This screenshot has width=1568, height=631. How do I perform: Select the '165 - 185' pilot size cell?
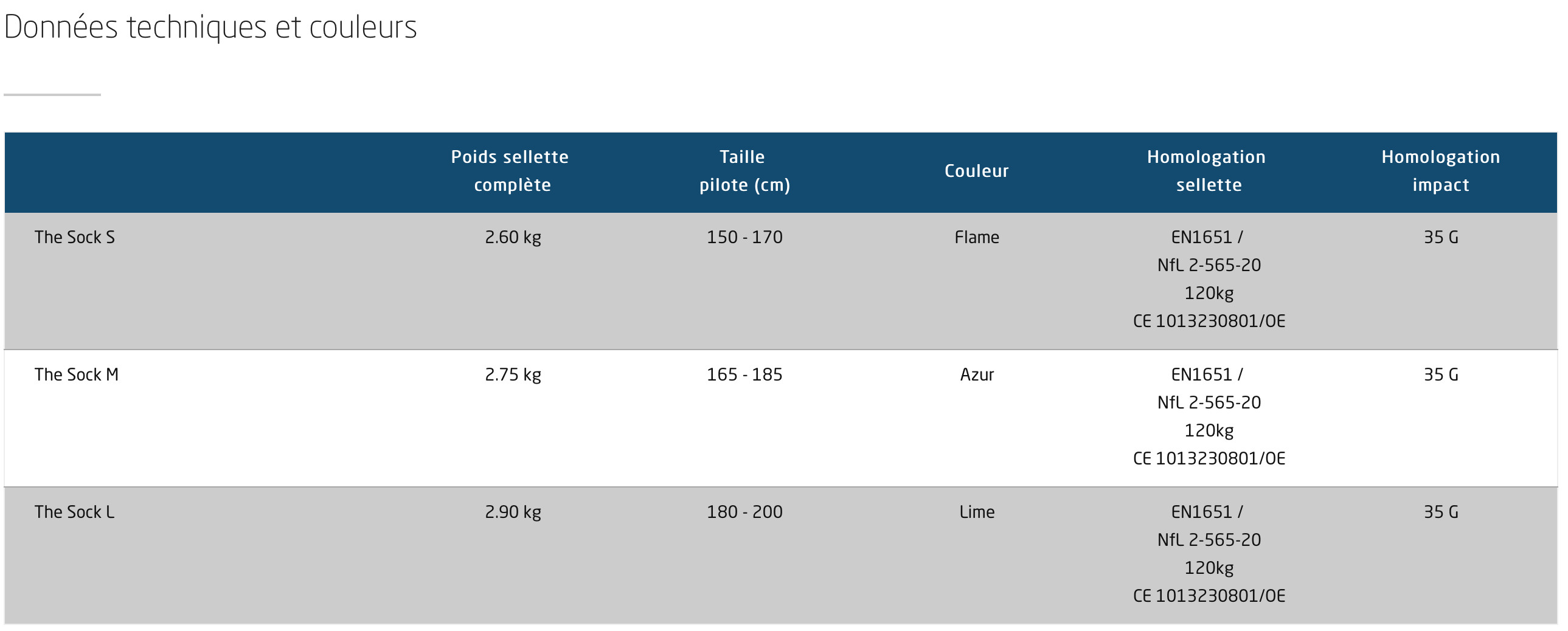coord(744,375)
